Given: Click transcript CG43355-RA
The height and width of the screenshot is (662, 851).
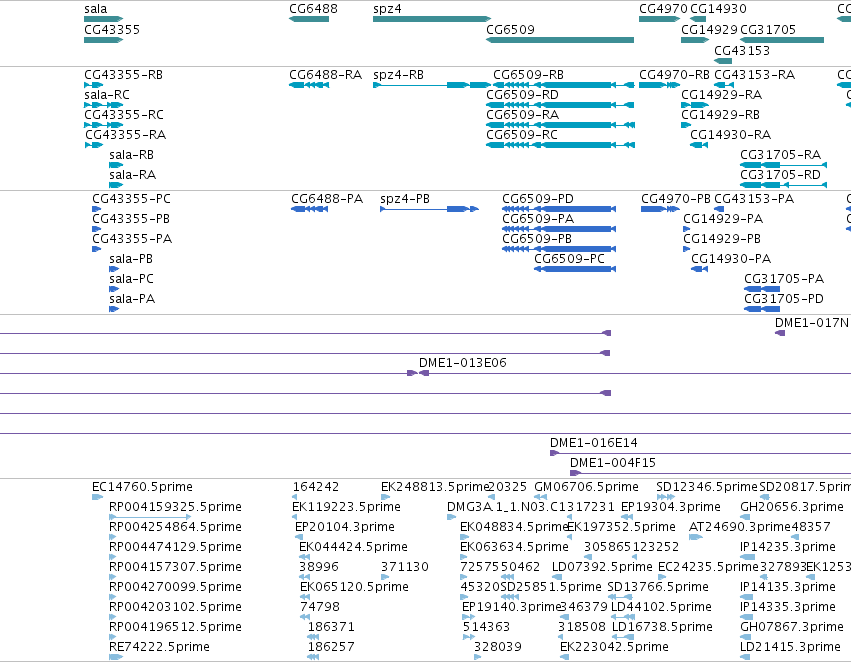Looking at the screenshot, I should point(94,145).
